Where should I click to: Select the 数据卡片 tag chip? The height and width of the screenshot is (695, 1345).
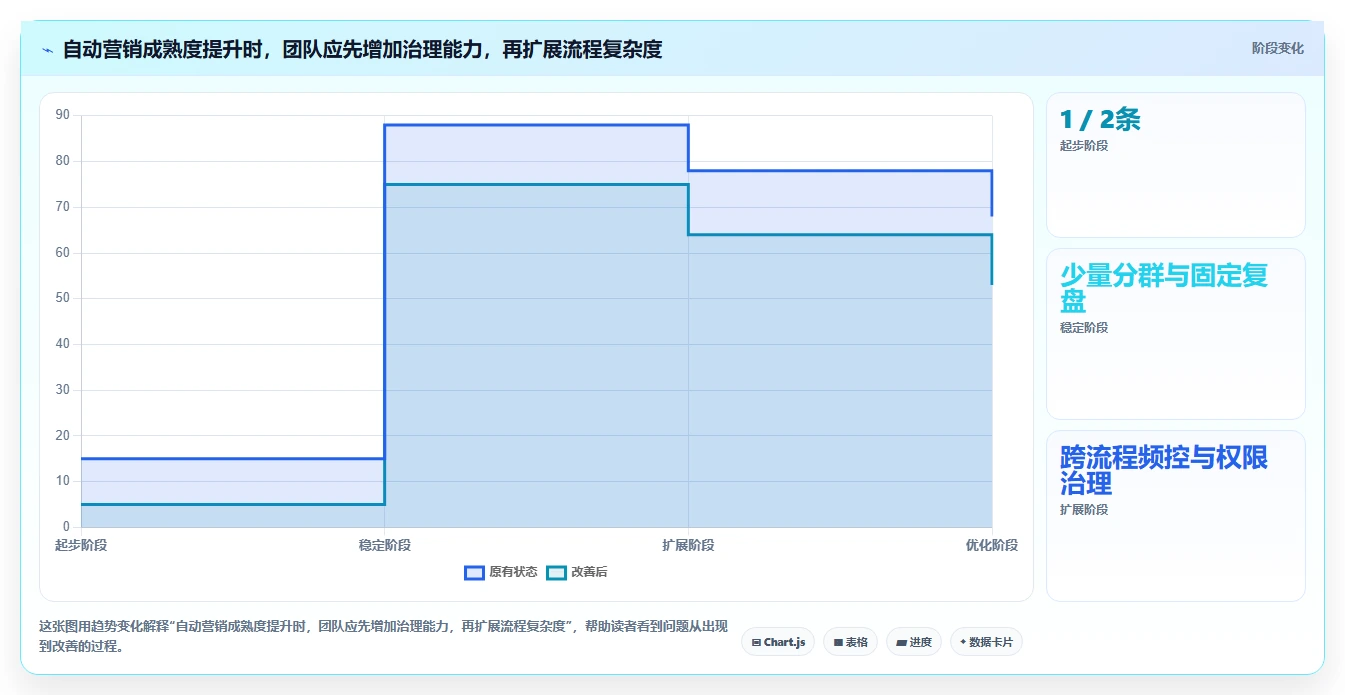point(986,642)
